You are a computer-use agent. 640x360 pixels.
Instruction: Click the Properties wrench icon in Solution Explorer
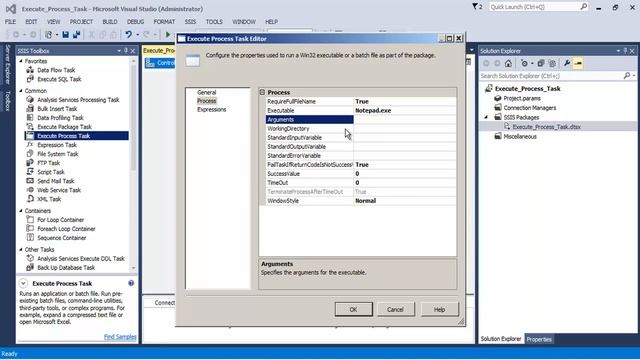(567, 63)
